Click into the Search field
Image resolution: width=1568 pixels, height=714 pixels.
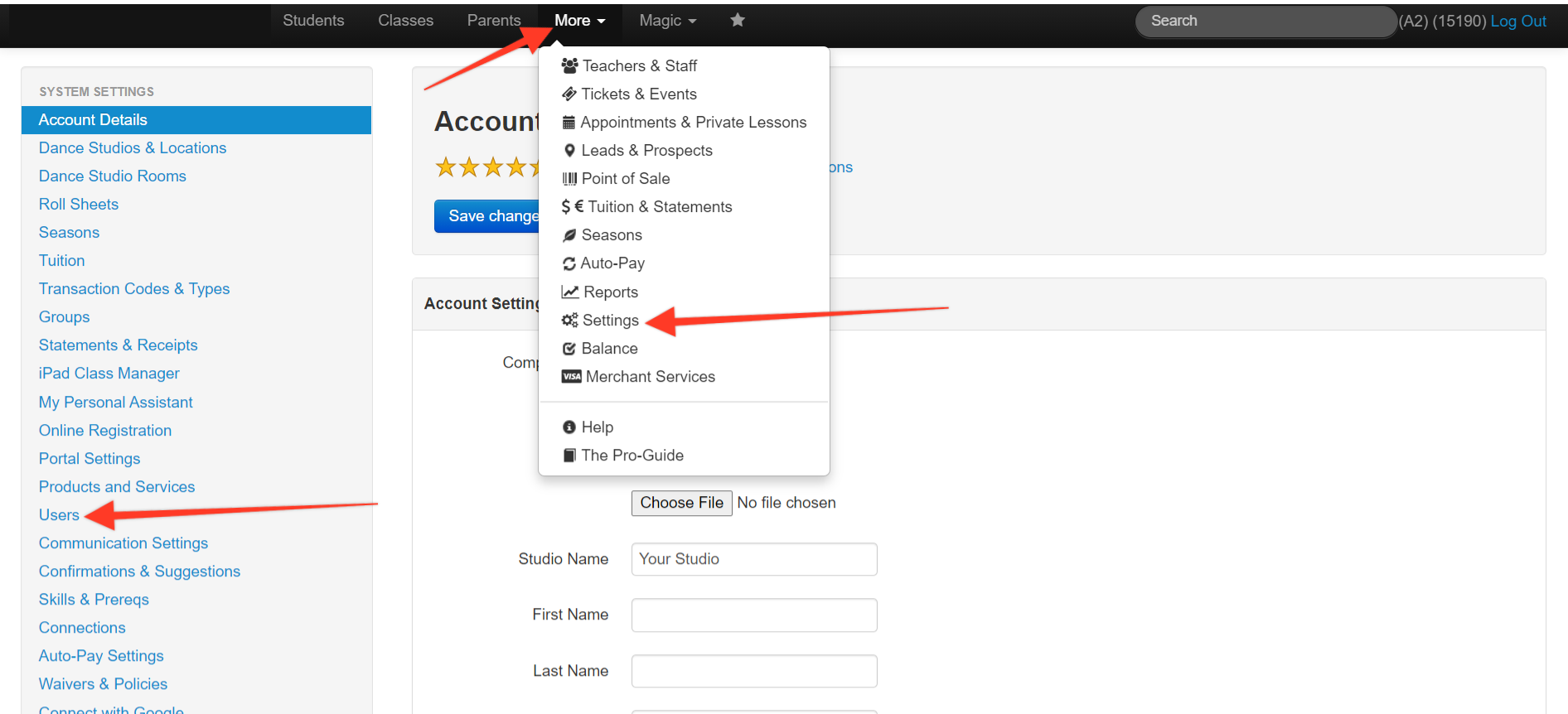[1266, 22]
